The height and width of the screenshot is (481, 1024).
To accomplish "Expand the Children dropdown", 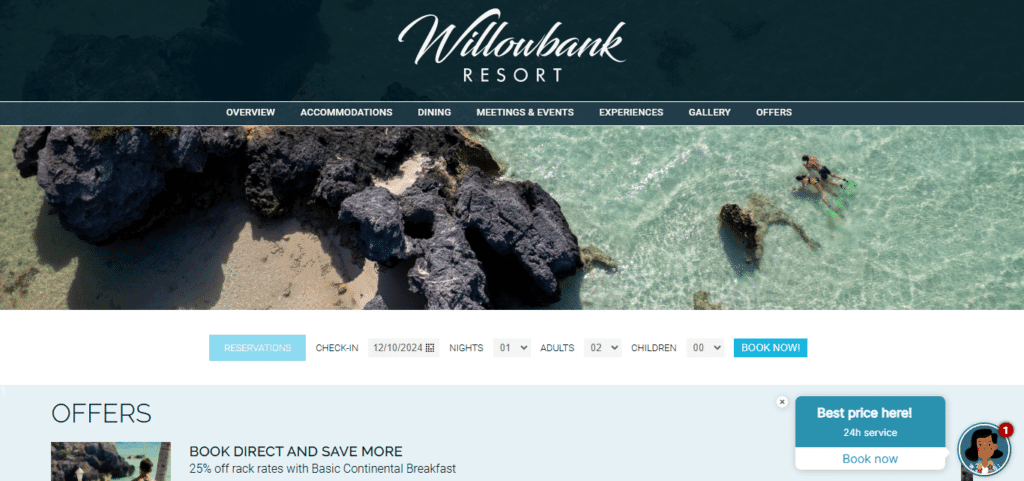I will coord(705,348).
